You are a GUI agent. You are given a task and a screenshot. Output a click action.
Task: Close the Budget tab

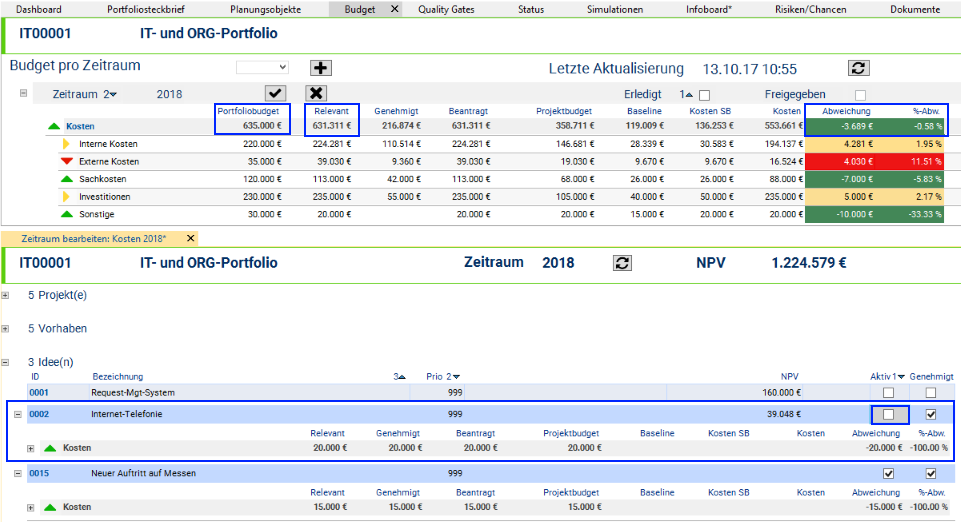pyautogui.click(x=395, y=9)
